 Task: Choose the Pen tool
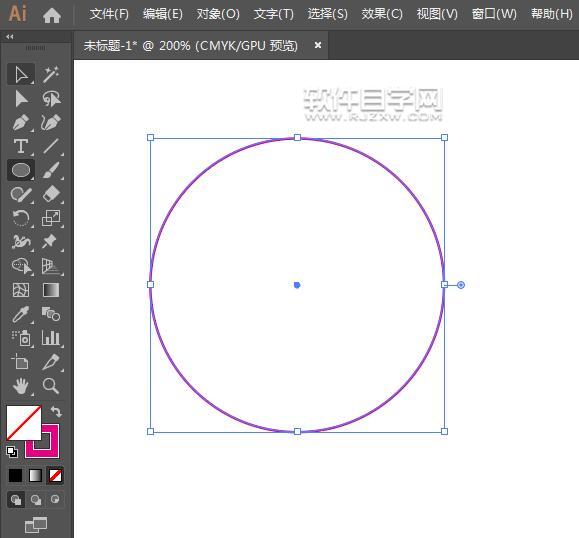[x=21, y=123]
